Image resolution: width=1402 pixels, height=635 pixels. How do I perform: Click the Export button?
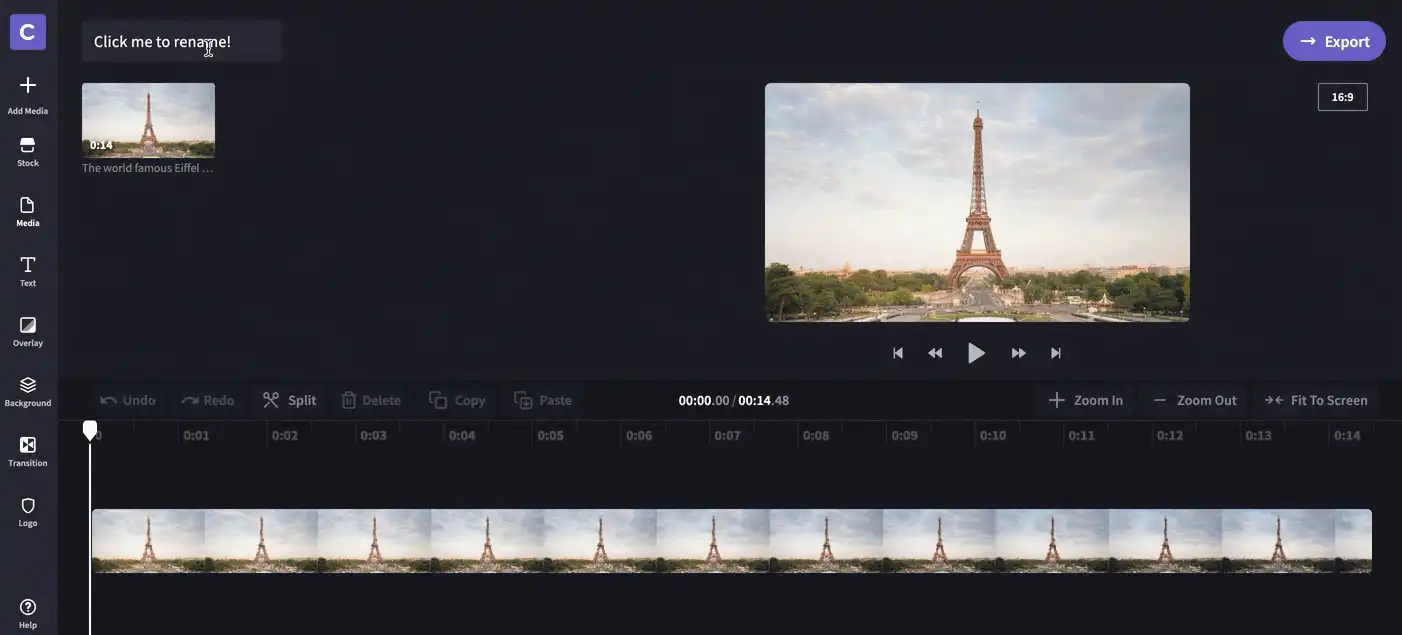point(1334,41)
